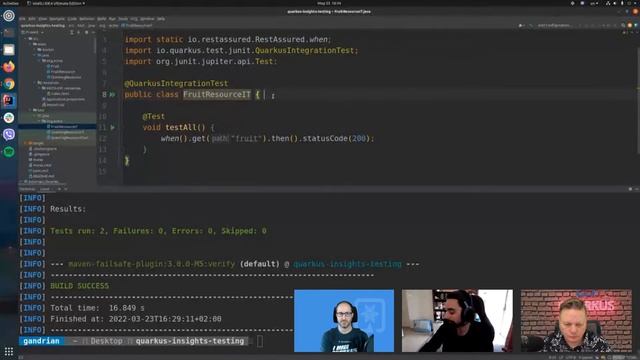Open the Navigate menu
This screenshot has height=360, width=640.
click(57, 19)
